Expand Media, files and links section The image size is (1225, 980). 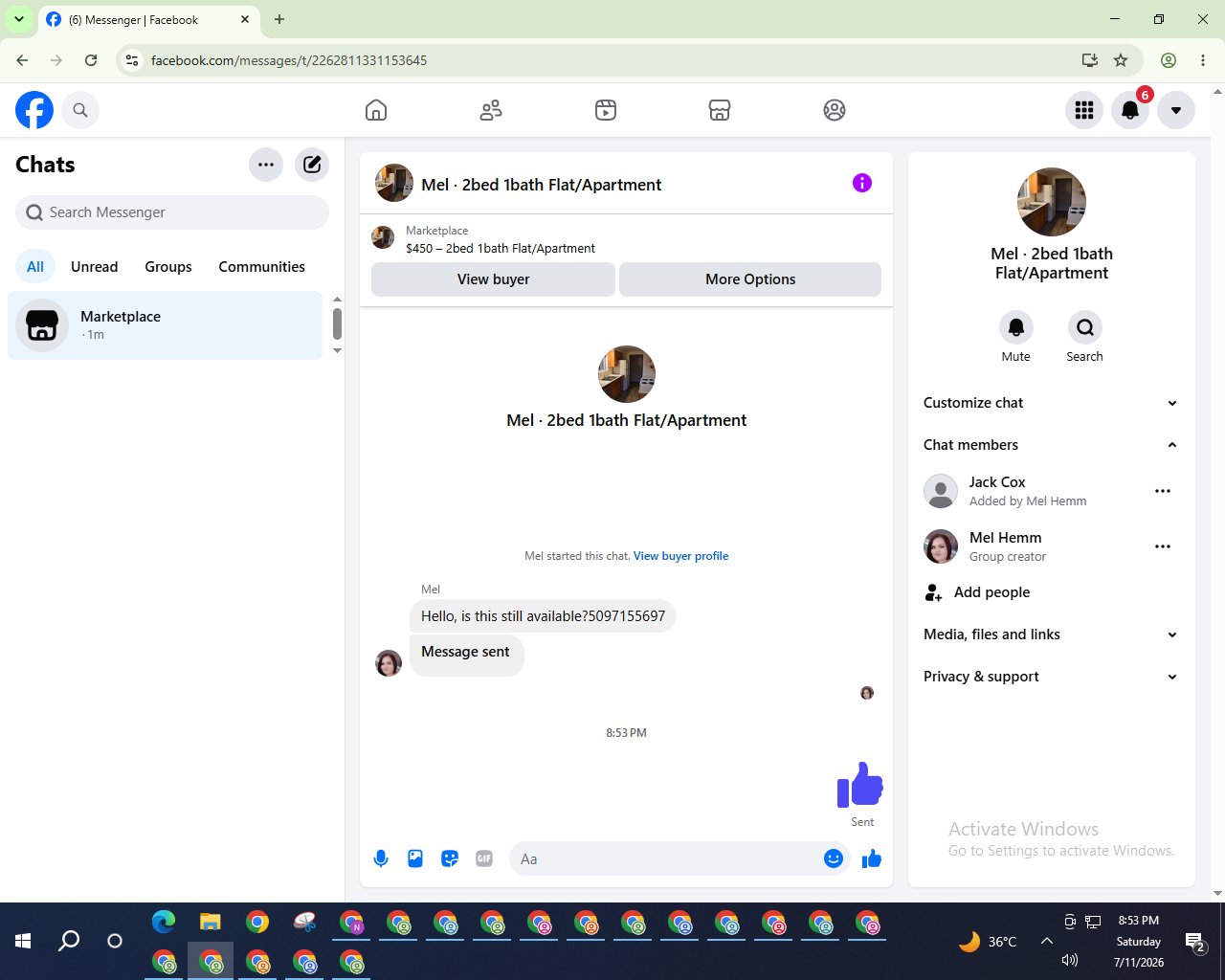[x=1052, y=635]
